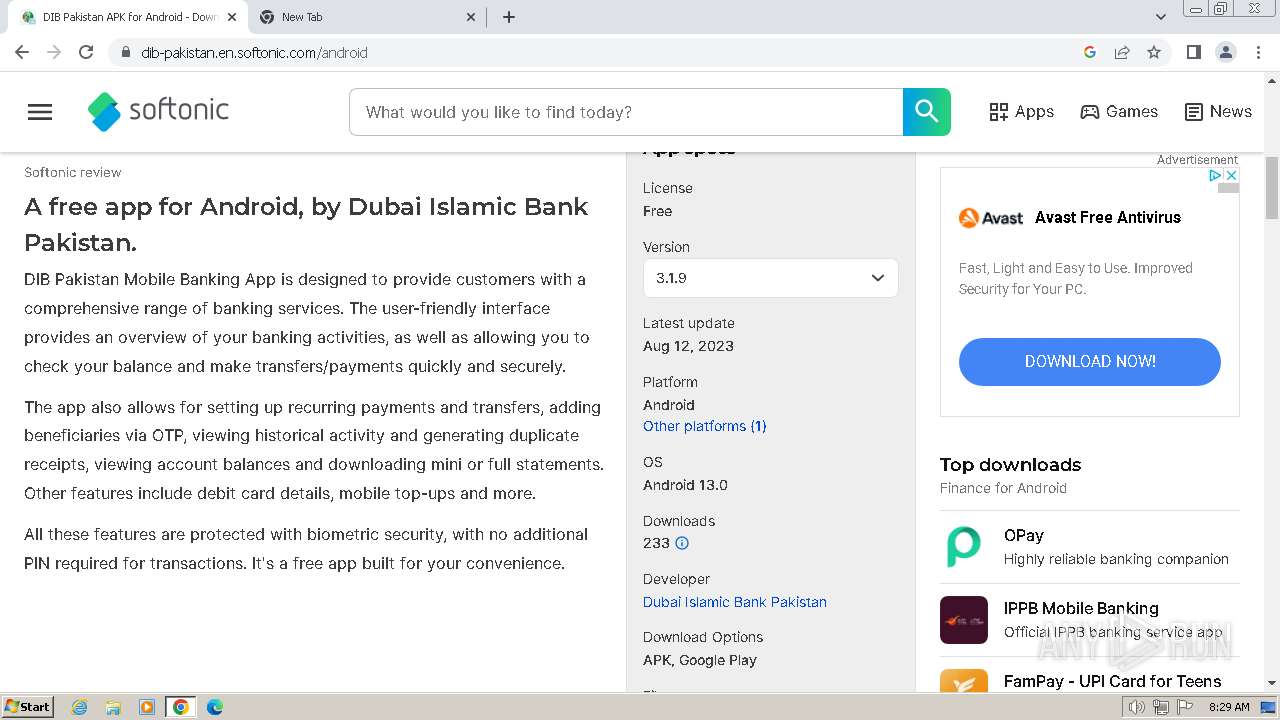Open the OPay app title
Image resolution: width=1280 pixels, height=720 pixels.
pos(1024,535)
